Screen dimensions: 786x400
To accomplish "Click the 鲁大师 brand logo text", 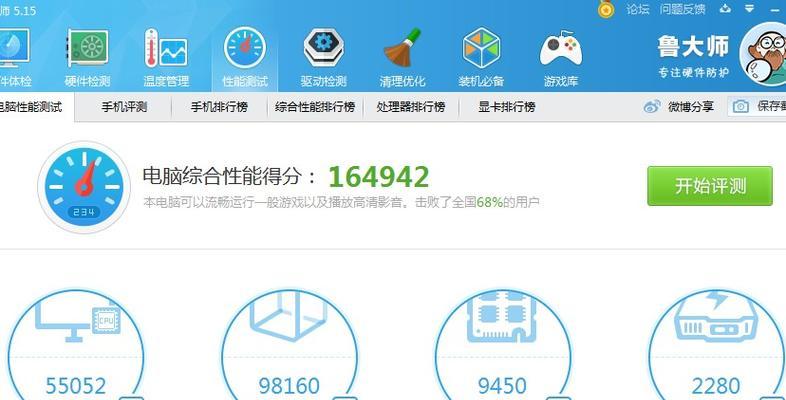I will point(693,47).
